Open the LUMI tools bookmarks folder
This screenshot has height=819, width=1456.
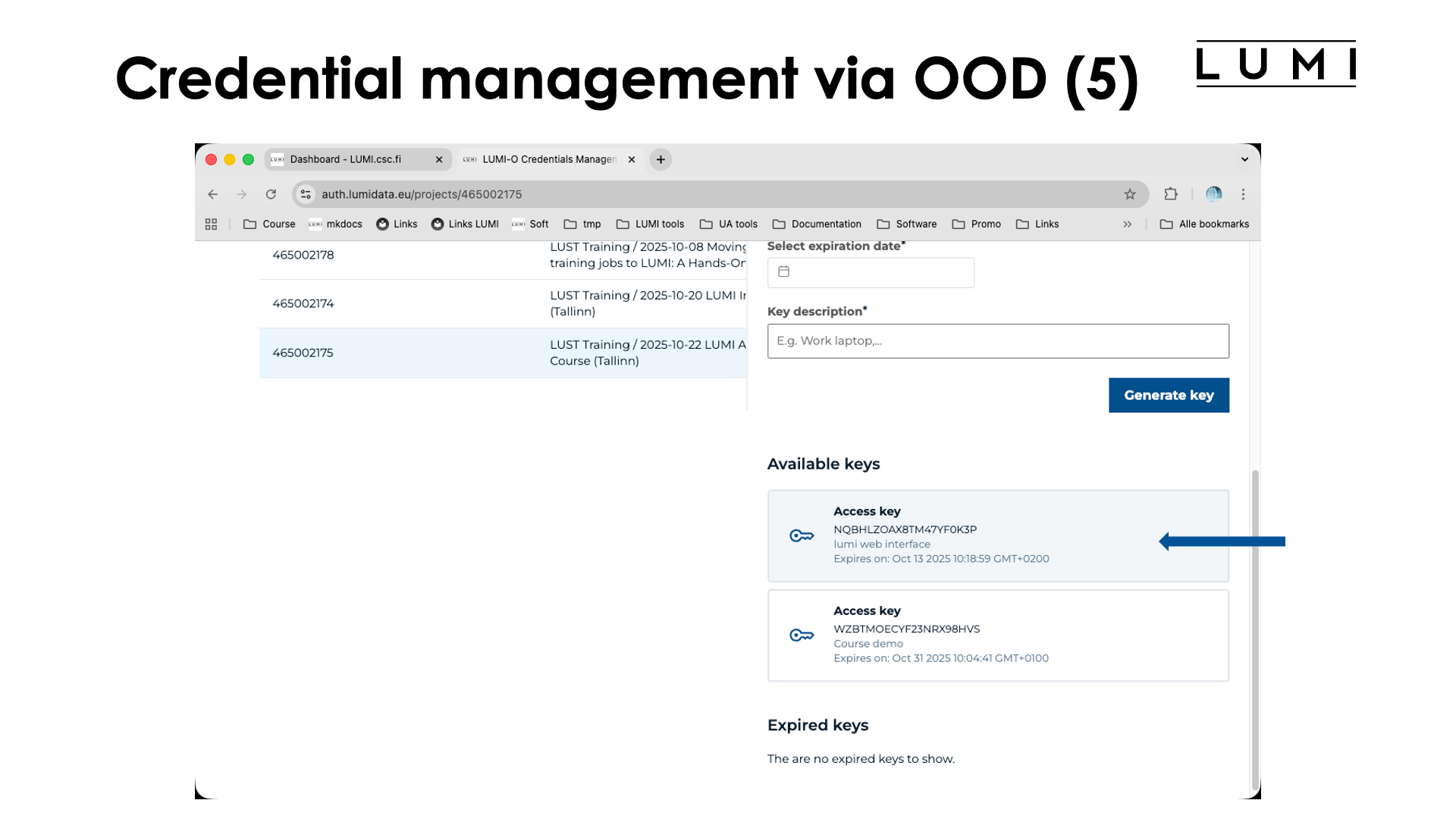tap(650, 224)
